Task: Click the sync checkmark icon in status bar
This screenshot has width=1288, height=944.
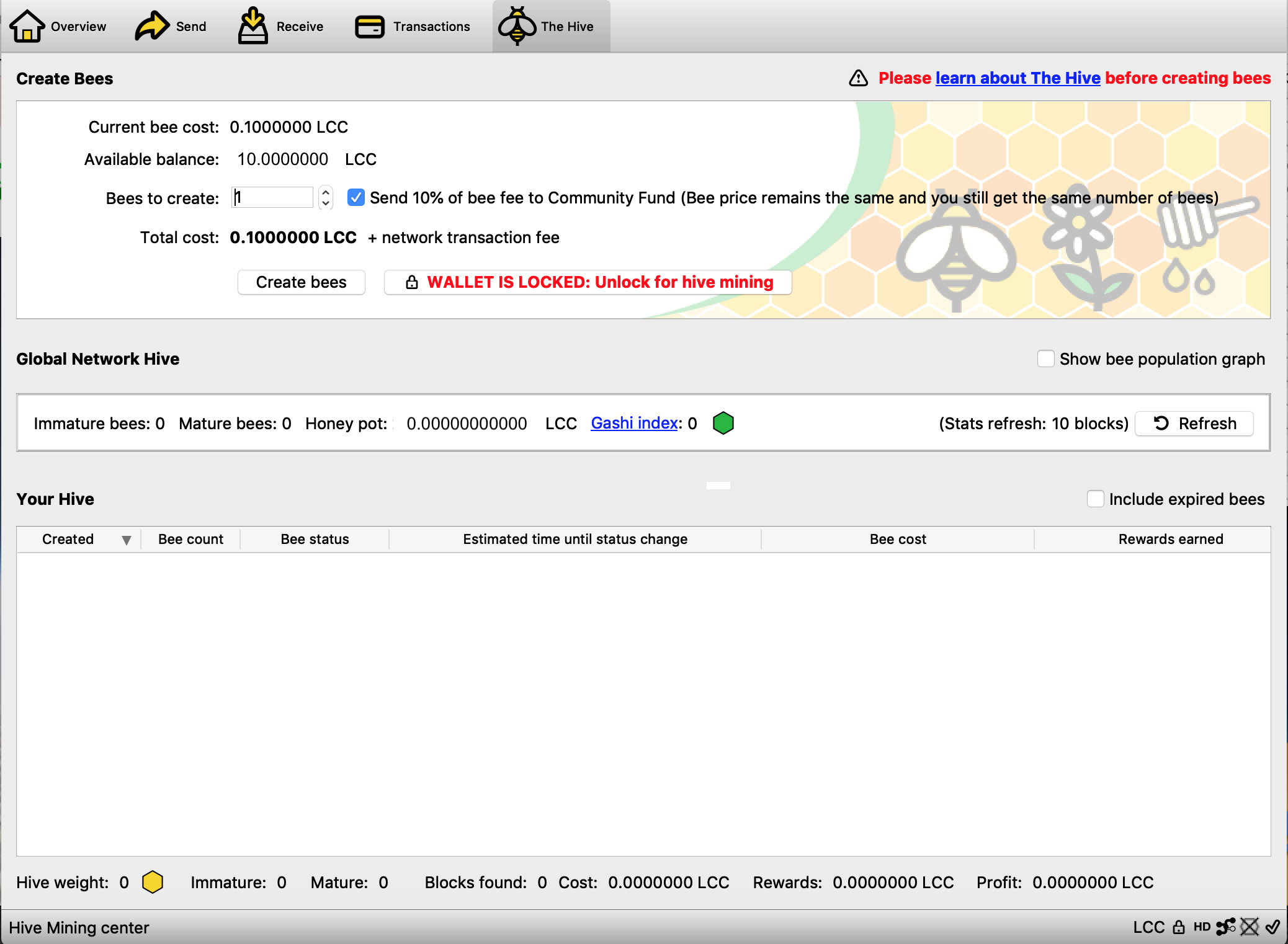Action: (x=1272, y=927)
